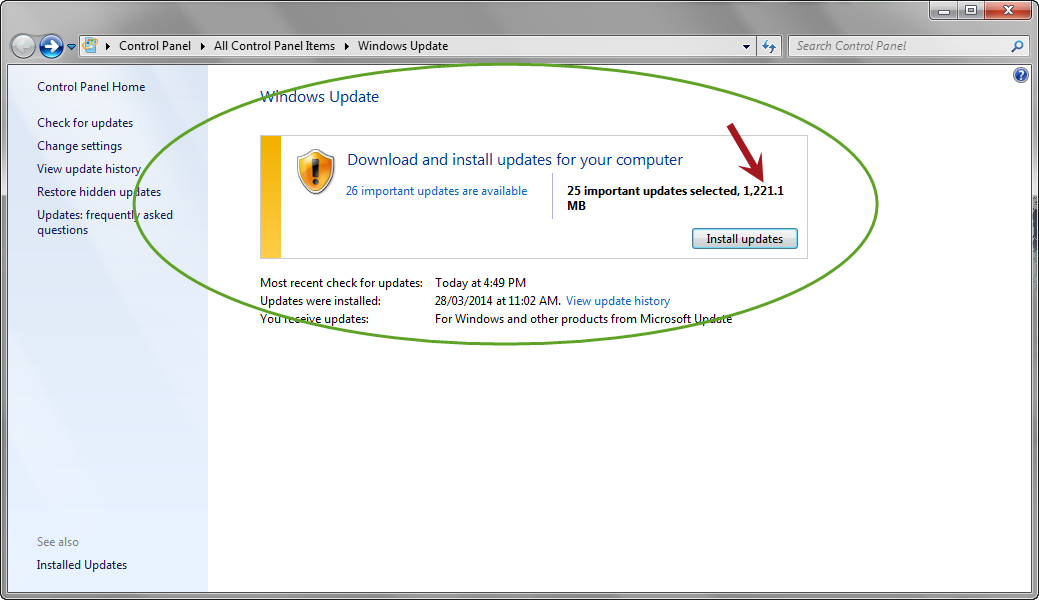The width and height of the screenshot is (1039, 600).
Task: Click Restore hidden updates
Action: 99,192
